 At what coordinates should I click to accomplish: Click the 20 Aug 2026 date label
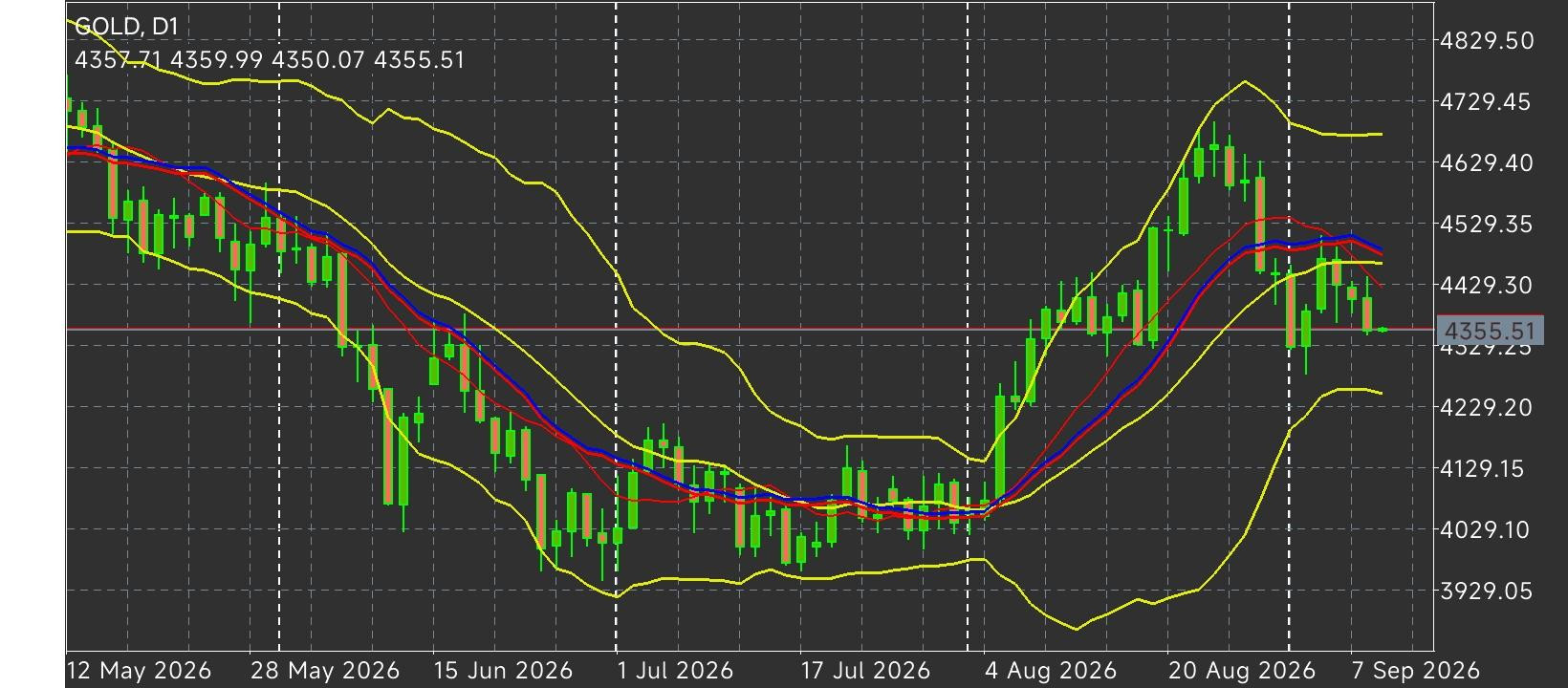1240,670
